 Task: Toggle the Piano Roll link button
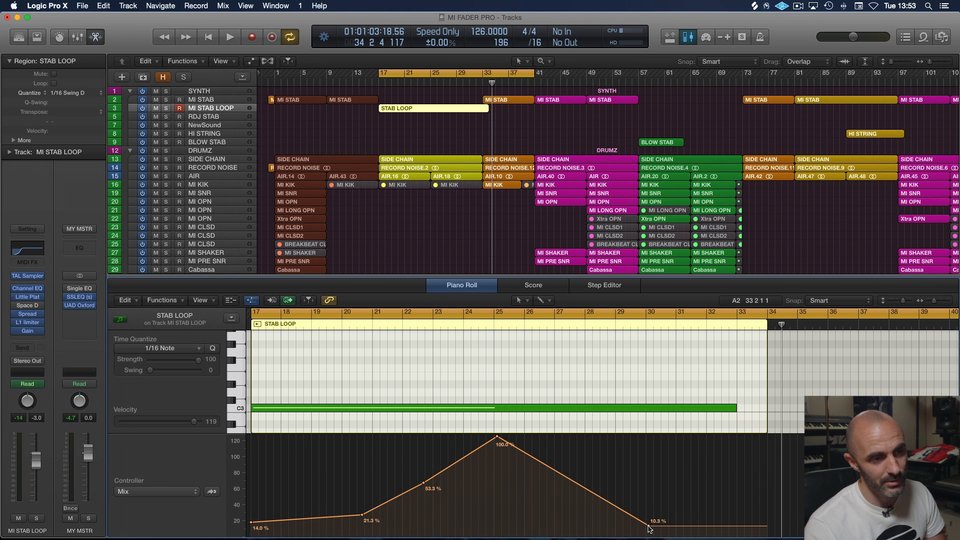tap(329, 300)
